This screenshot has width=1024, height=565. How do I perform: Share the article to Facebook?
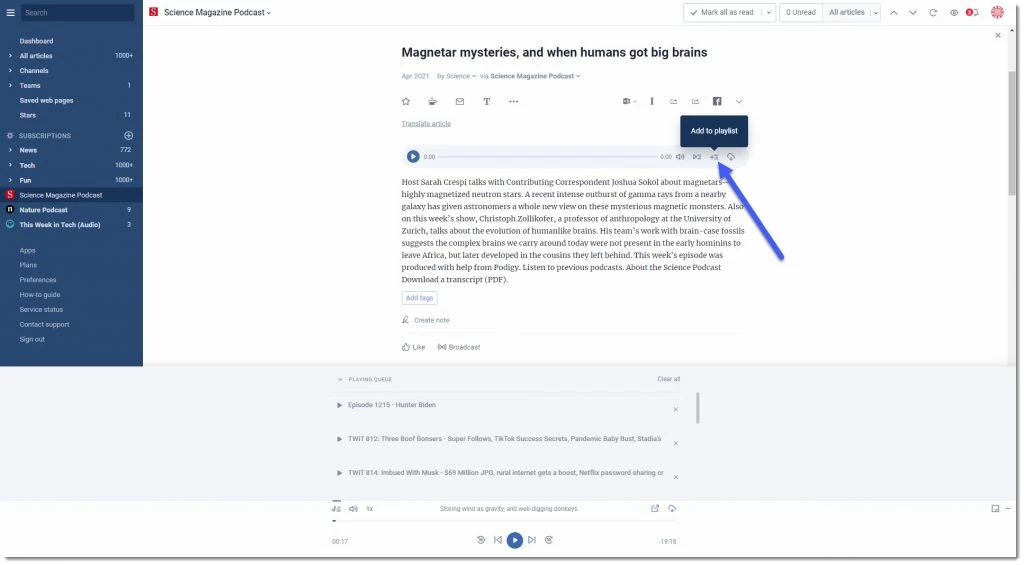pyautogui.click(x=717, y=101)
